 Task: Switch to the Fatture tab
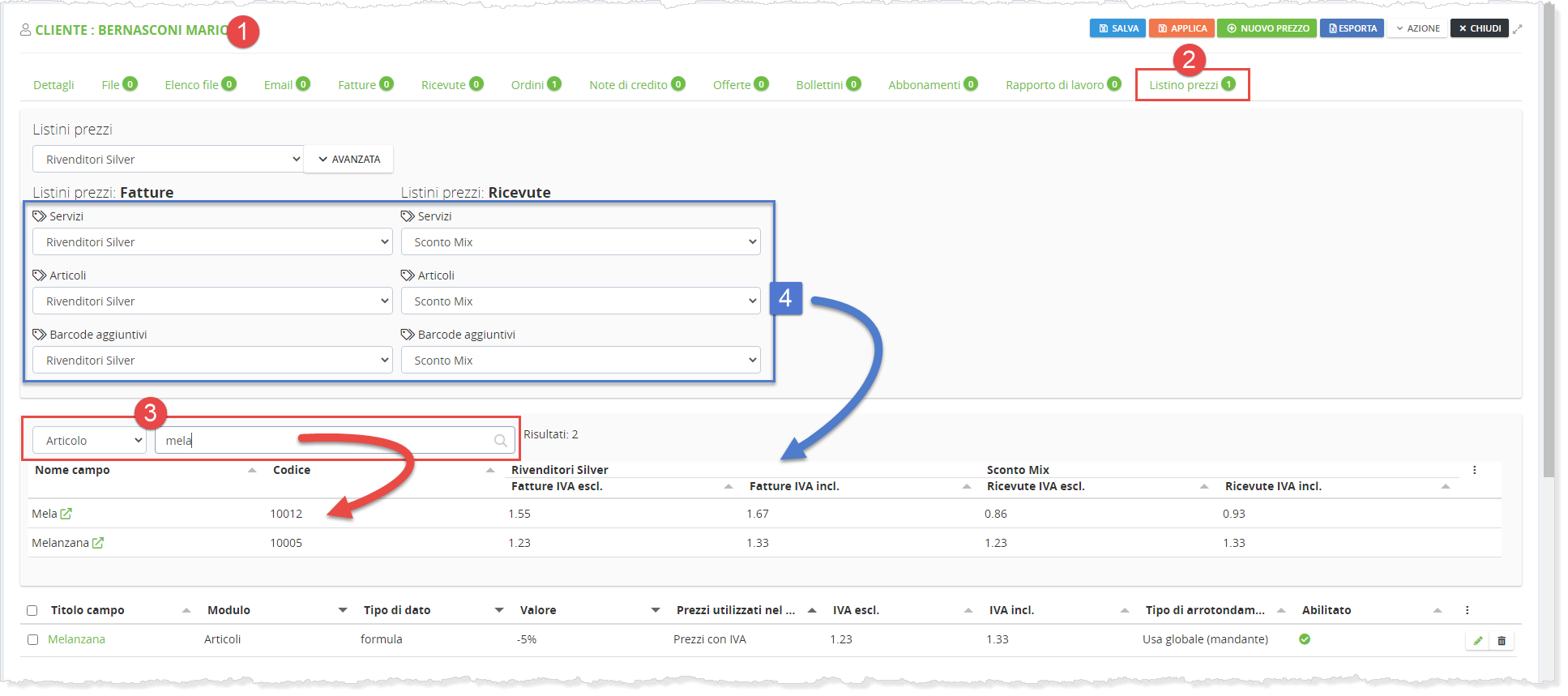coord(357,85)
